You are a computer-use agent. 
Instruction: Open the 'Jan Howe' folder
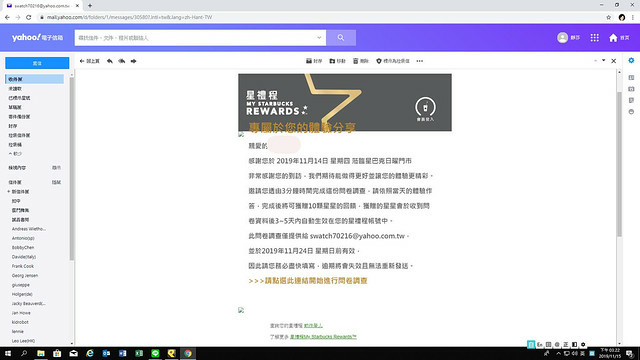tap(21, 313)
